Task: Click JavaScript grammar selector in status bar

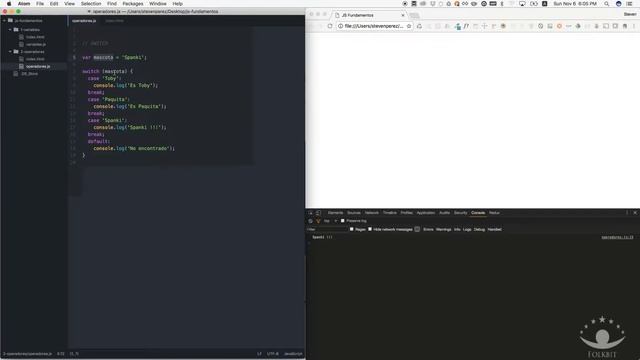Action: [293, 354]
